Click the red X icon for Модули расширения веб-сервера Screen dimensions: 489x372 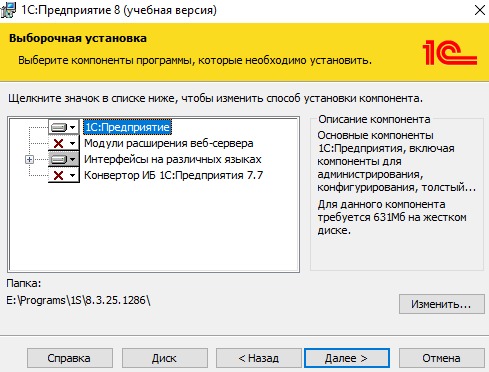coord(58,143)
